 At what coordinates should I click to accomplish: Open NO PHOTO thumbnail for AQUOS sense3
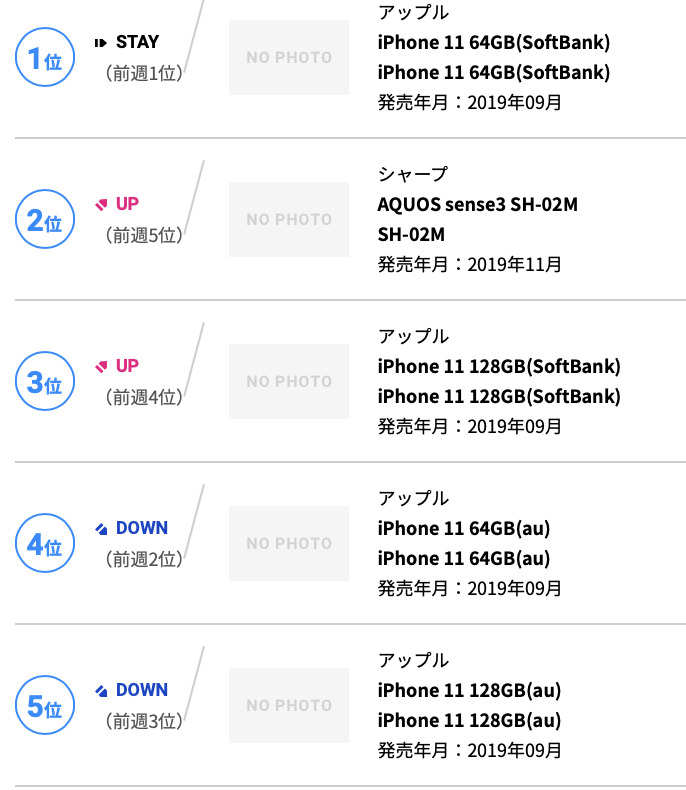click(x=289, y=219)
